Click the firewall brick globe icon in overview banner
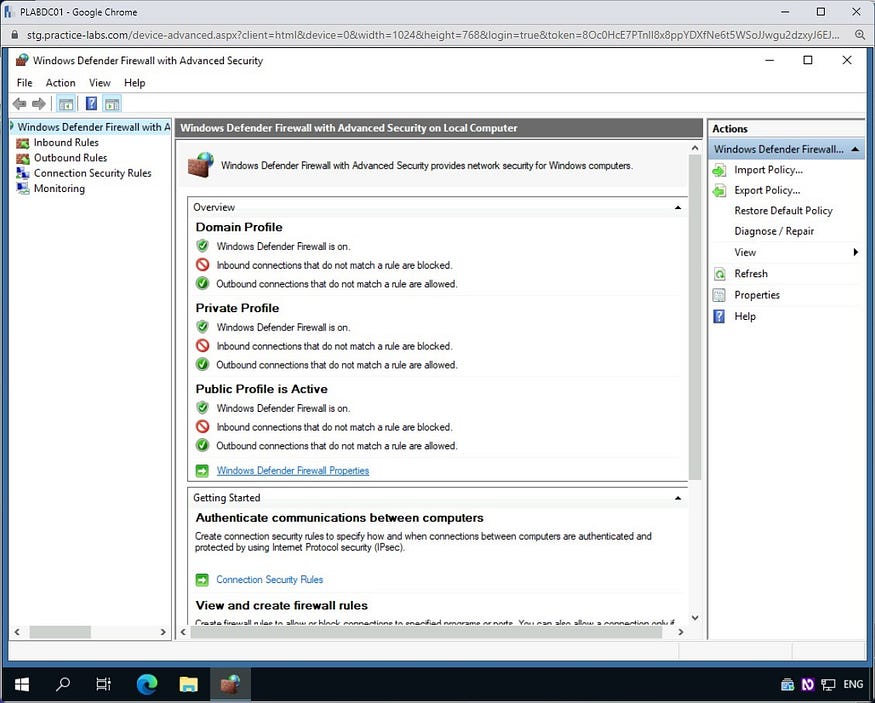 pos(201,165)
